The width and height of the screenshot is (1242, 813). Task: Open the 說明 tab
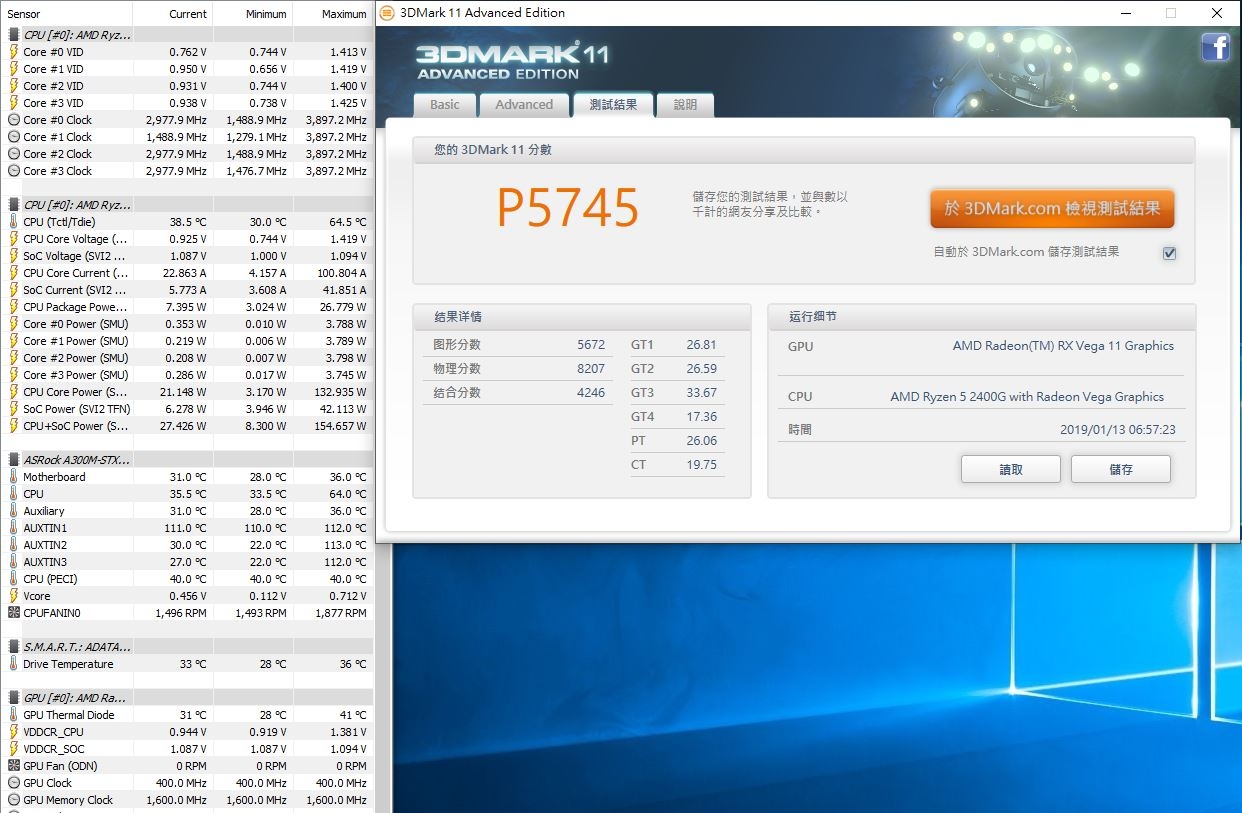tap(685, 105)
